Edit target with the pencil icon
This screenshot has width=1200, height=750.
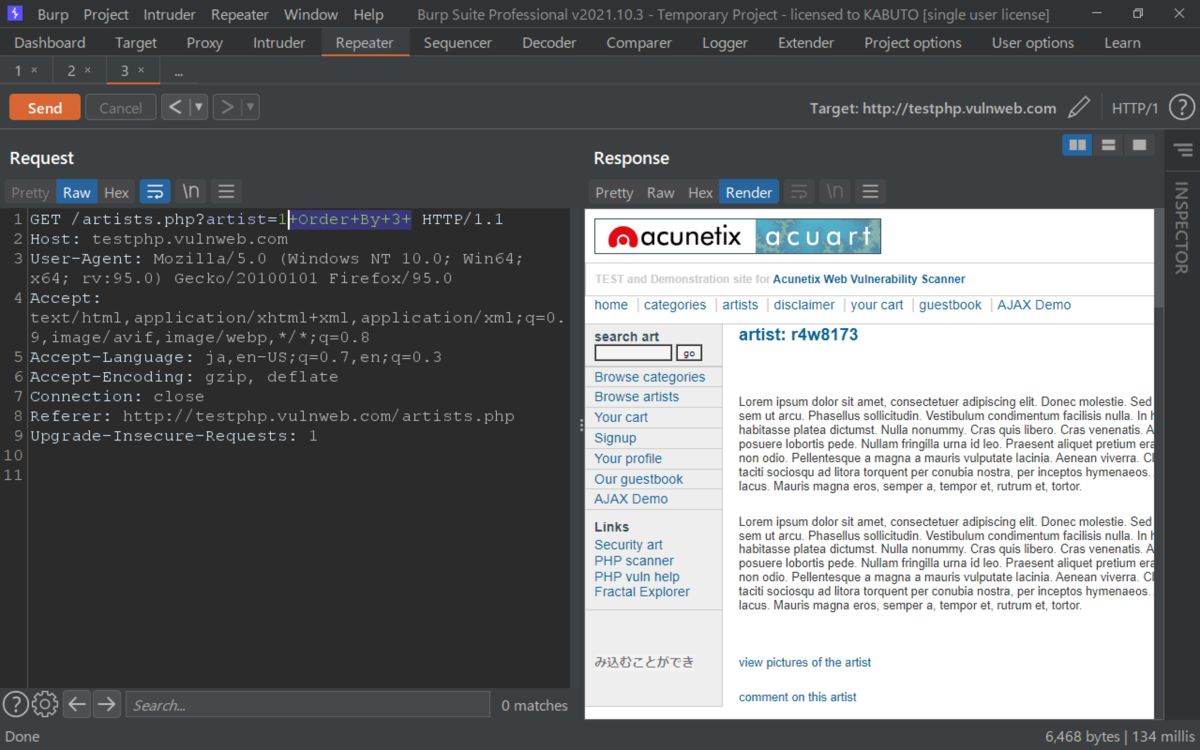[1079, 108]
